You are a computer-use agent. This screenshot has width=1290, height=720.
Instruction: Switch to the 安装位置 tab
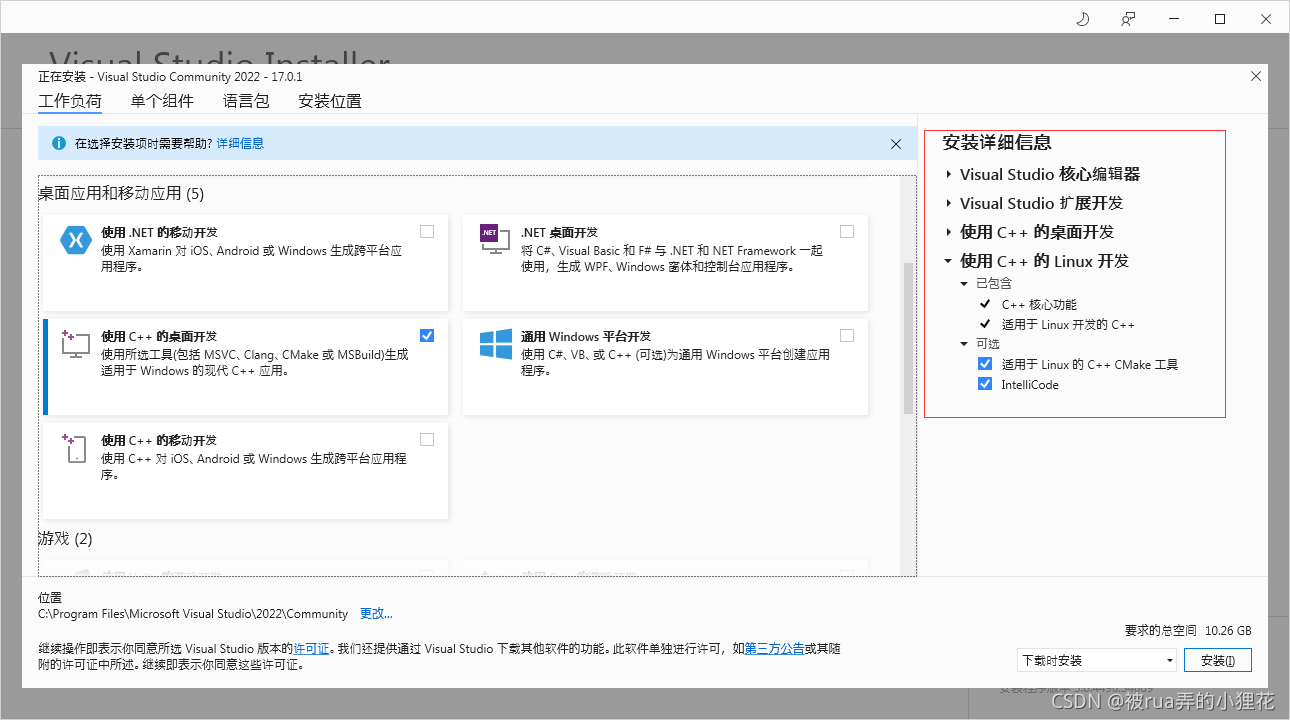point(330,101)
